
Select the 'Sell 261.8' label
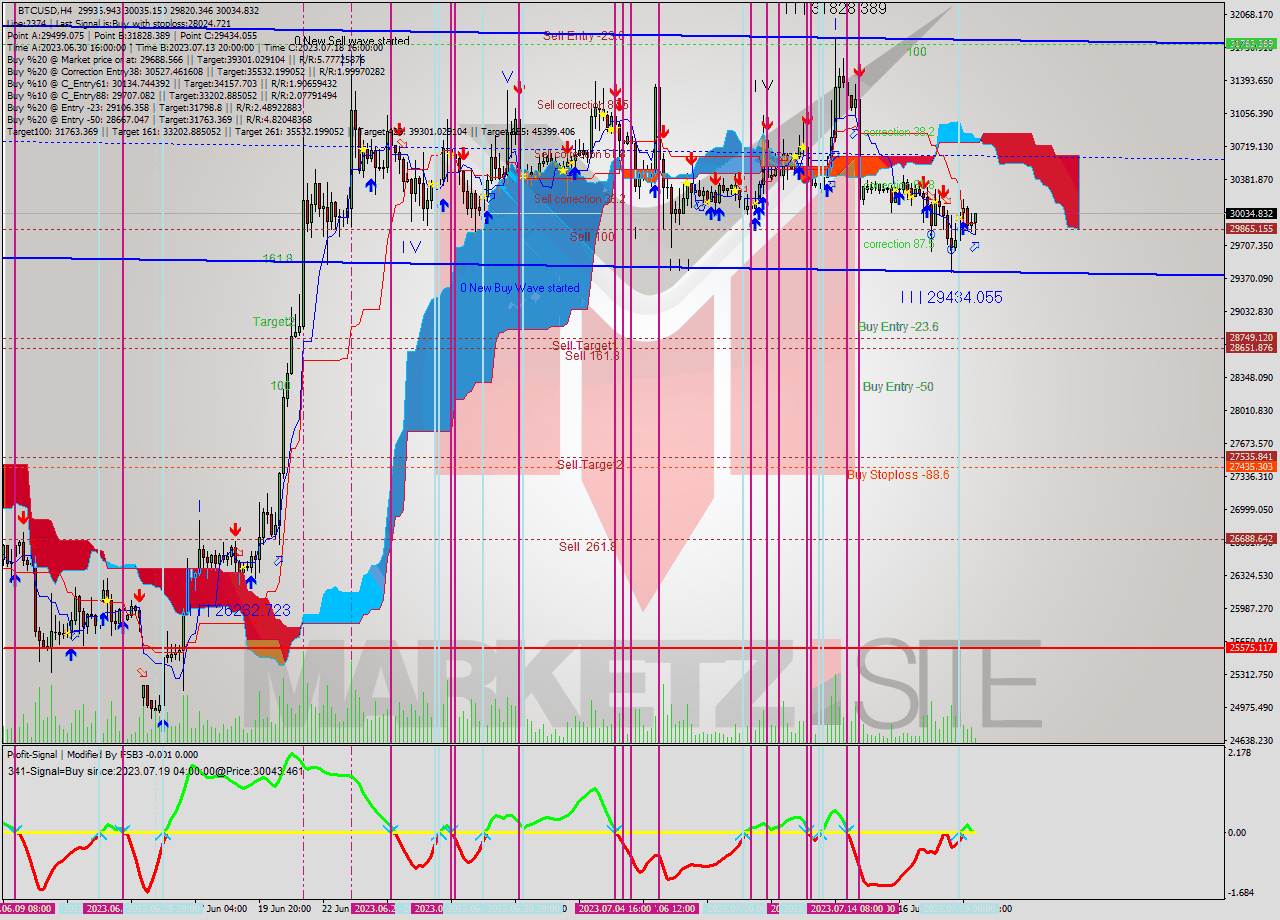click(587, 546)
